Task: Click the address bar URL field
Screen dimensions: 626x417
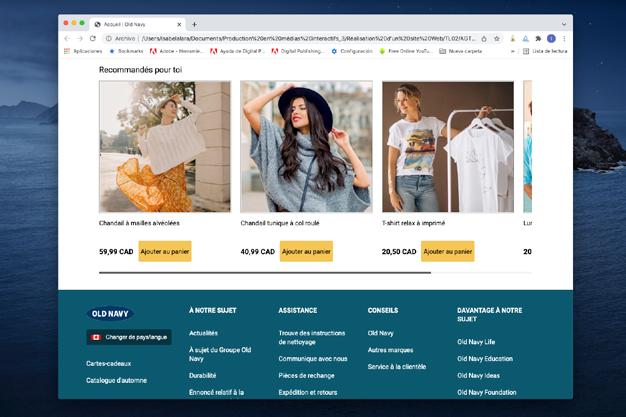Action: pyautogui.click(x=308, y=39)
